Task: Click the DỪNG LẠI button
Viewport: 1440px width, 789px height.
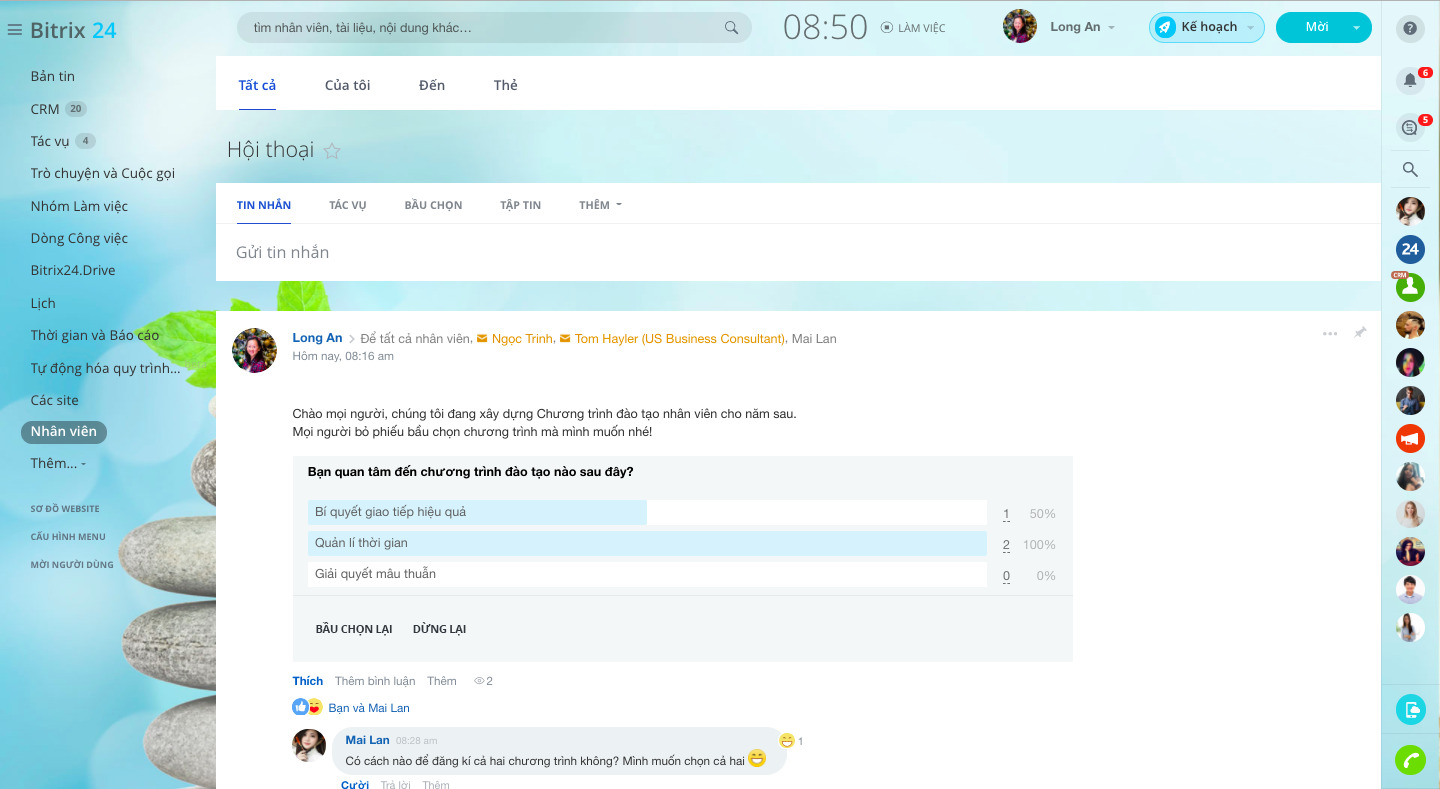Action: [x=439, y=629]
